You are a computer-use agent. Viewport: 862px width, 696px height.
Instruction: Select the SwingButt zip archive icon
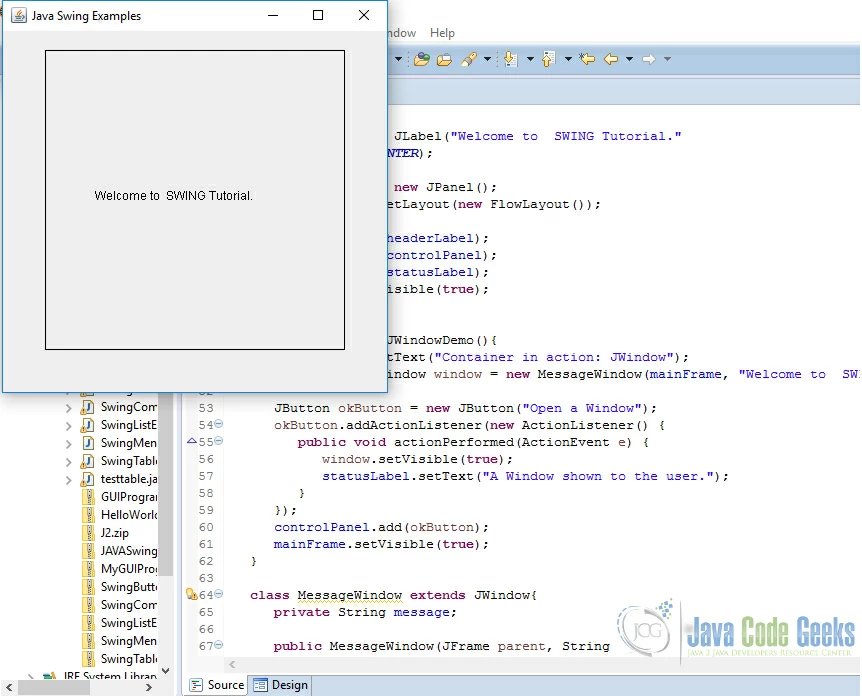tap(88, 587)
